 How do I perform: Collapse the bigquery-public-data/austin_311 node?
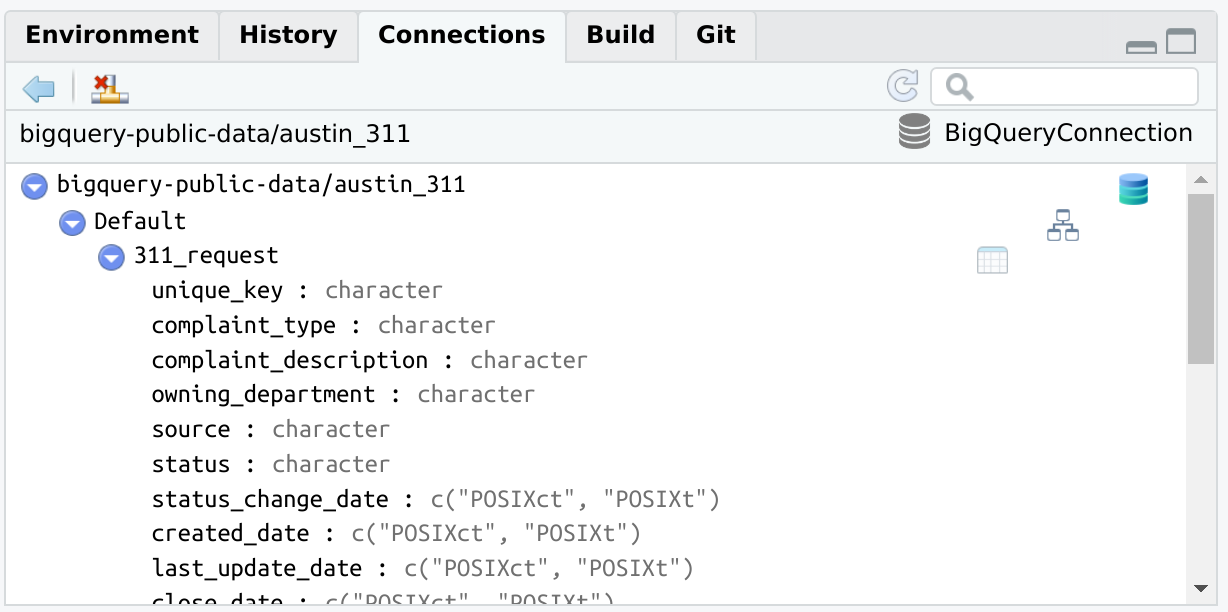35,186
